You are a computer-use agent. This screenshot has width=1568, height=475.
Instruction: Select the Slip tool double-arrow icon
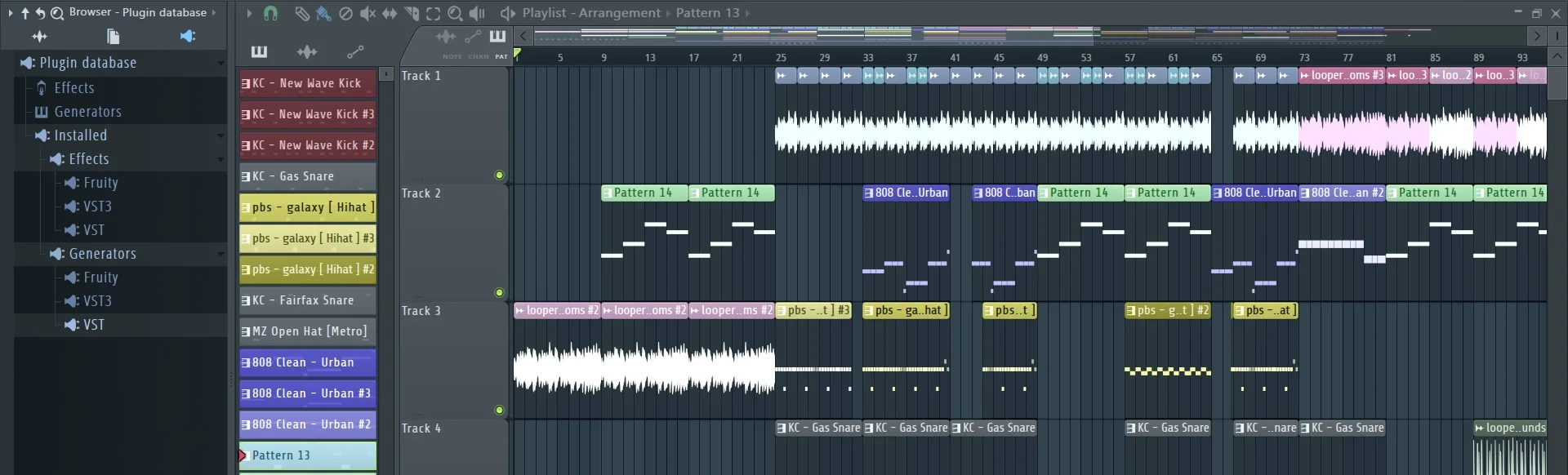click(x=390, y=13)
